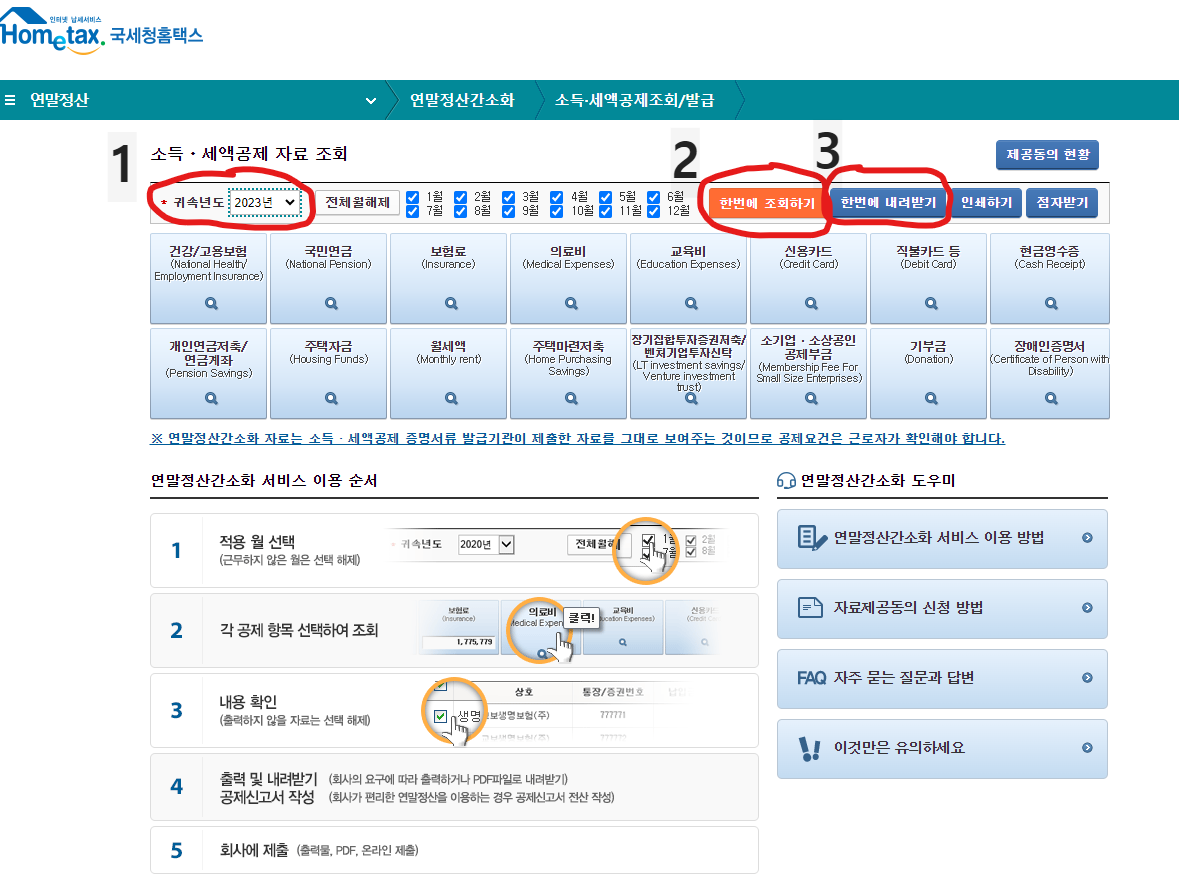Open the 기부금 (Donation) search icon
The height and width of the screenshot is (876, 1179).
[x=928, y=397]
